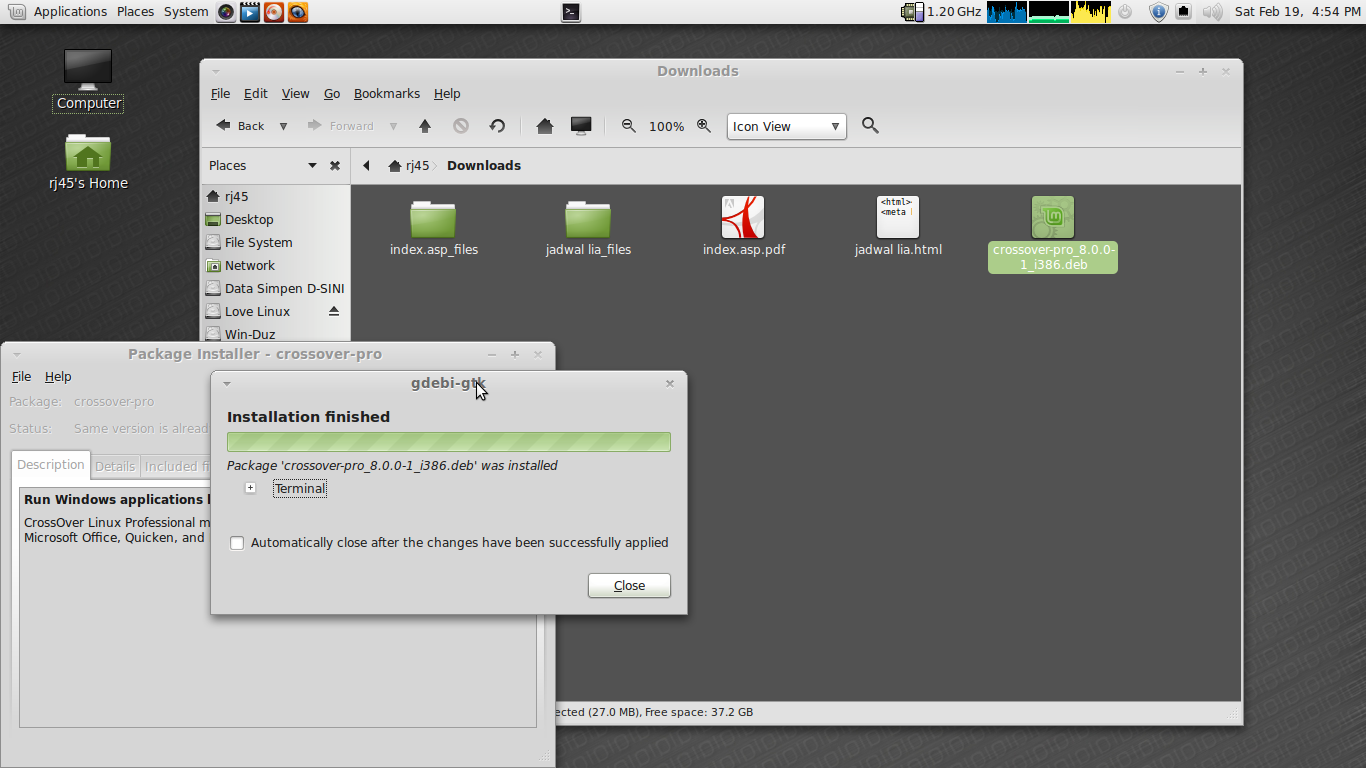Zoom in with the plus magnifier

tap(704, 126)
